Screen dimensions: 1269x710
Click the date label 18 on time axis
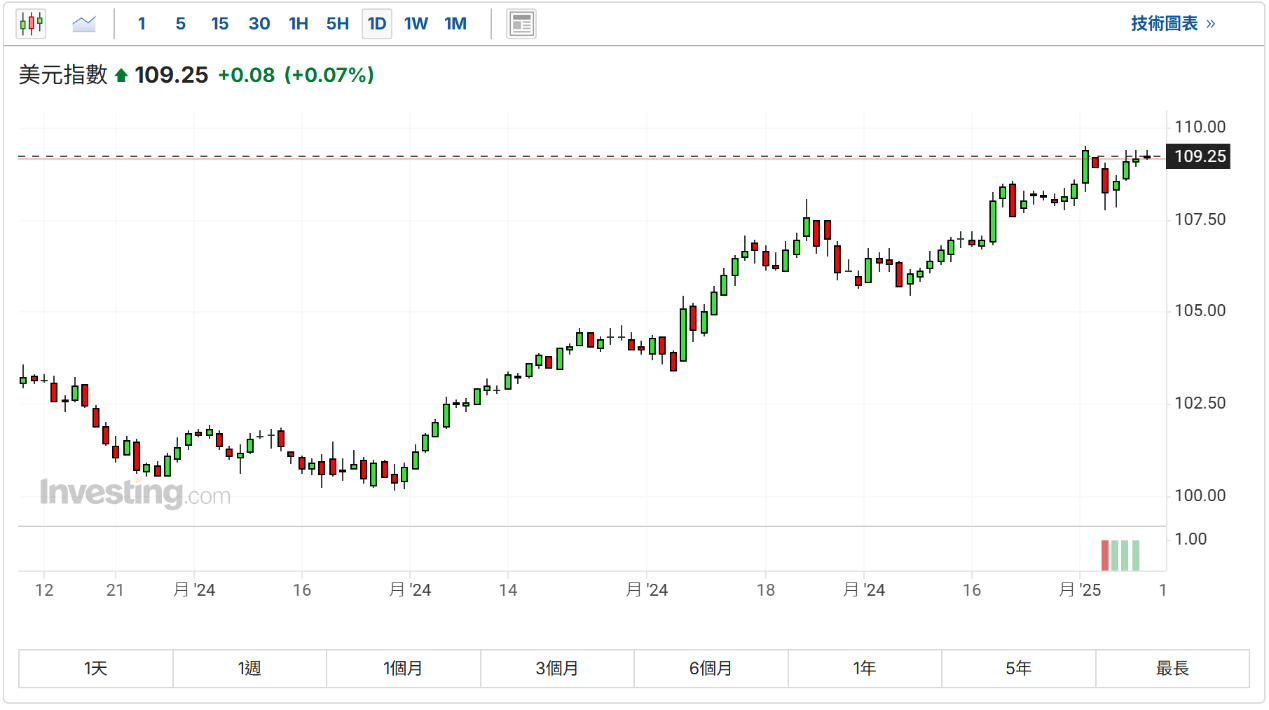pyautogui.click(x=765, y=590)
